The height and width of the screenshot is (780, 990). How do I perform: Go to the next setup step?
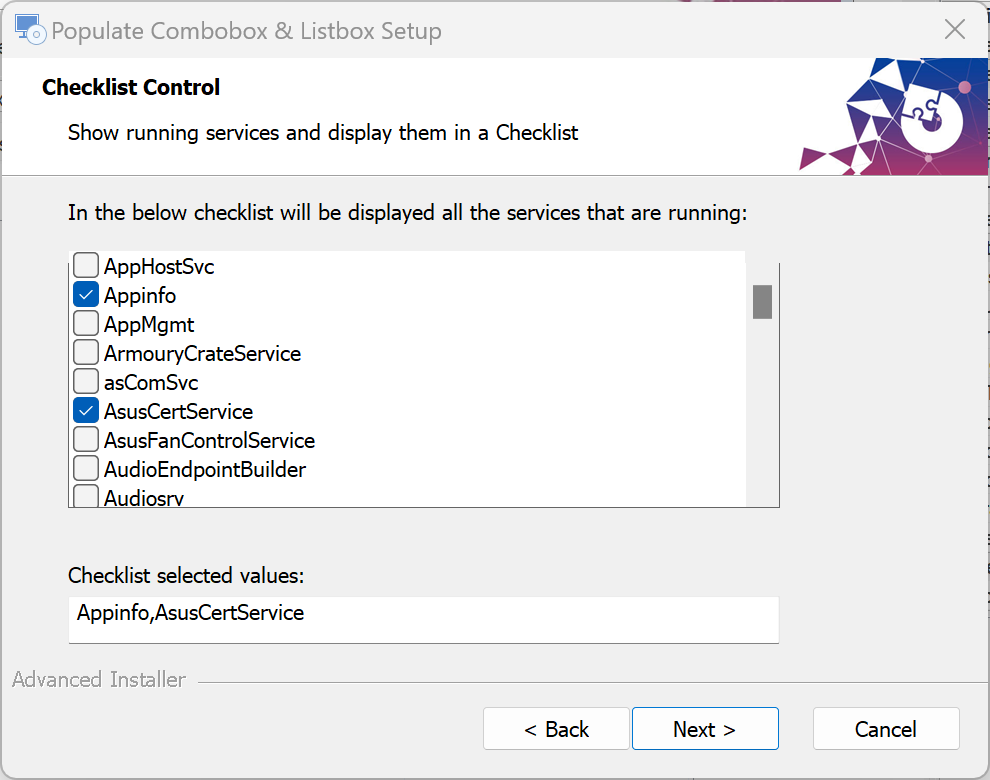pyautogui.click(x=705, y=729)
